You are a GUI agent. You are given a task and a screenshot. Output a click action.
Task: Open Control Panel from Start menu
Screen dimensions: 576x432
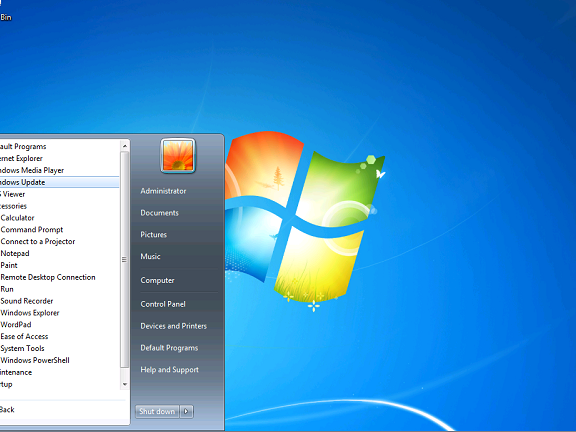point(163,304)
